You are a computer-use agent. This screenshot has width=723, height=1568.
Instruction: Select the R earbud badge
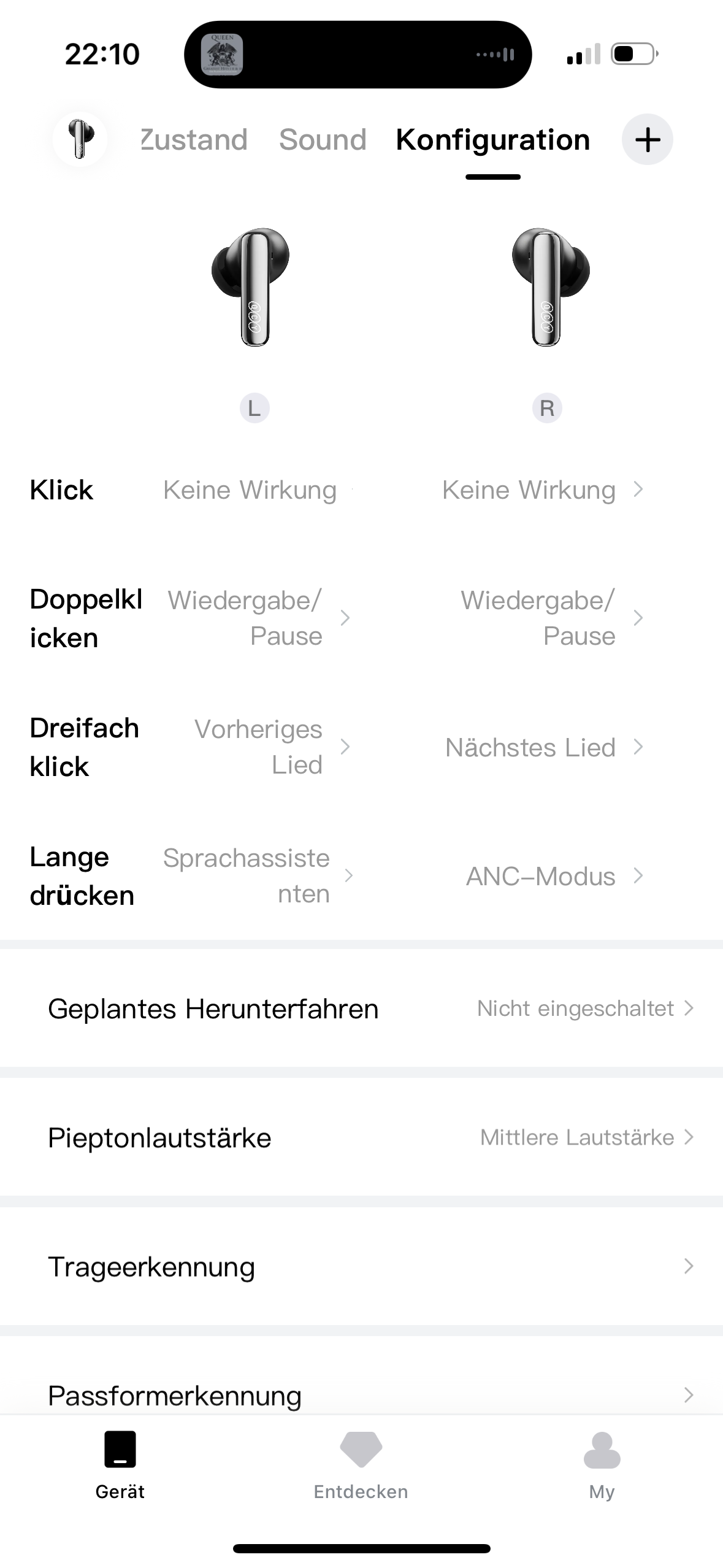[x=547, y=408]
